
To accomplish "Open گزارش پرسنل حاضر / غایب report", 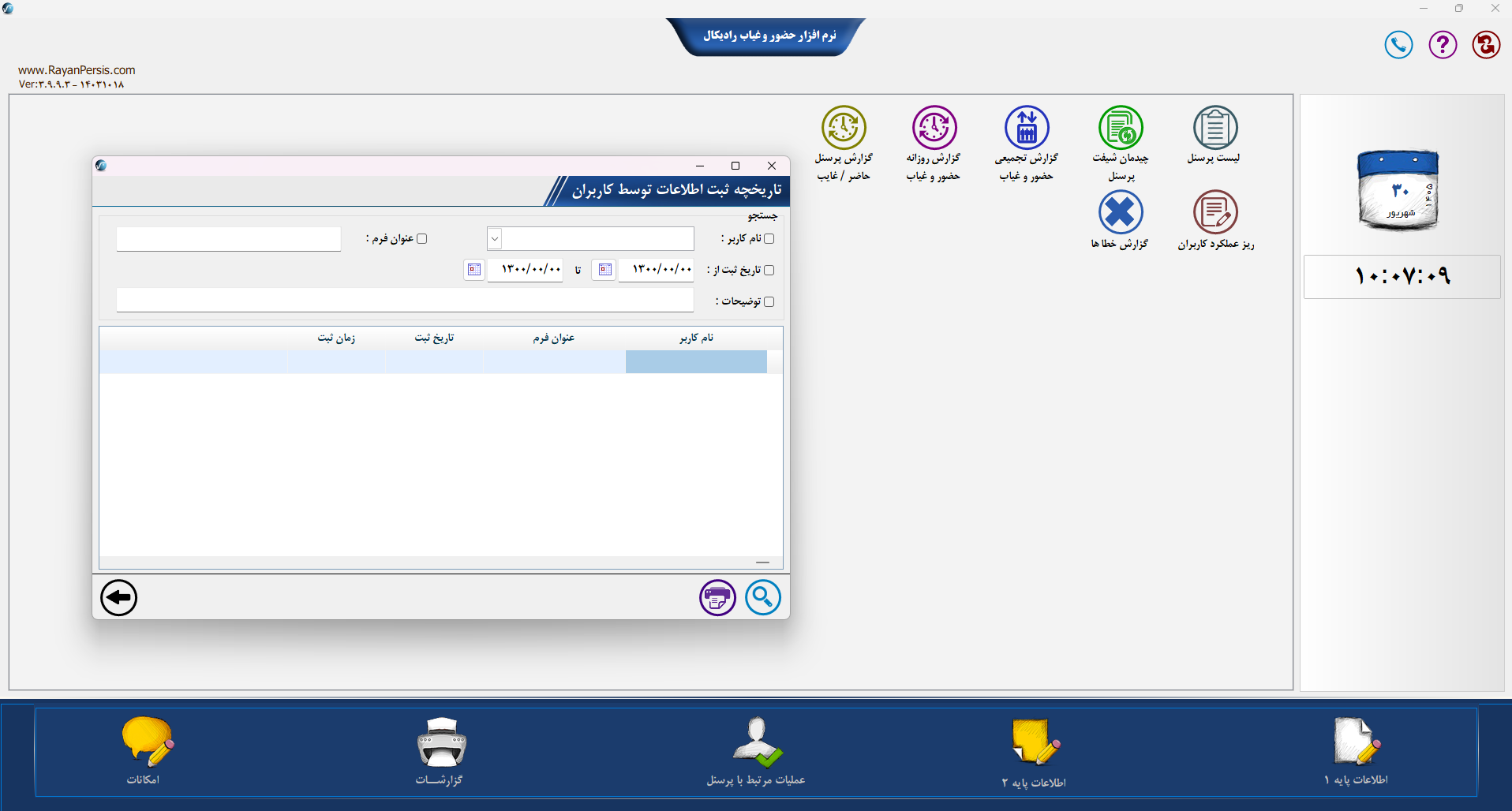I will pyautogui.click(x=844, y=128).
